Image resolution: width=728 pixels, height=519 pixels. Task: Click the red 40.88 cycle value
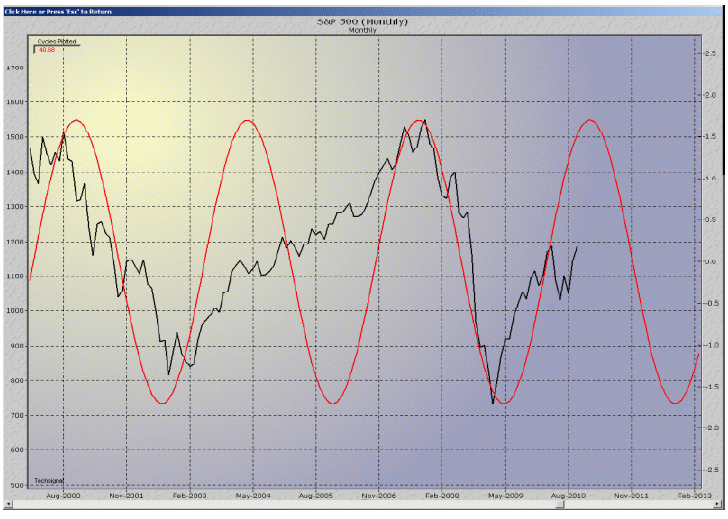point(47,49)
